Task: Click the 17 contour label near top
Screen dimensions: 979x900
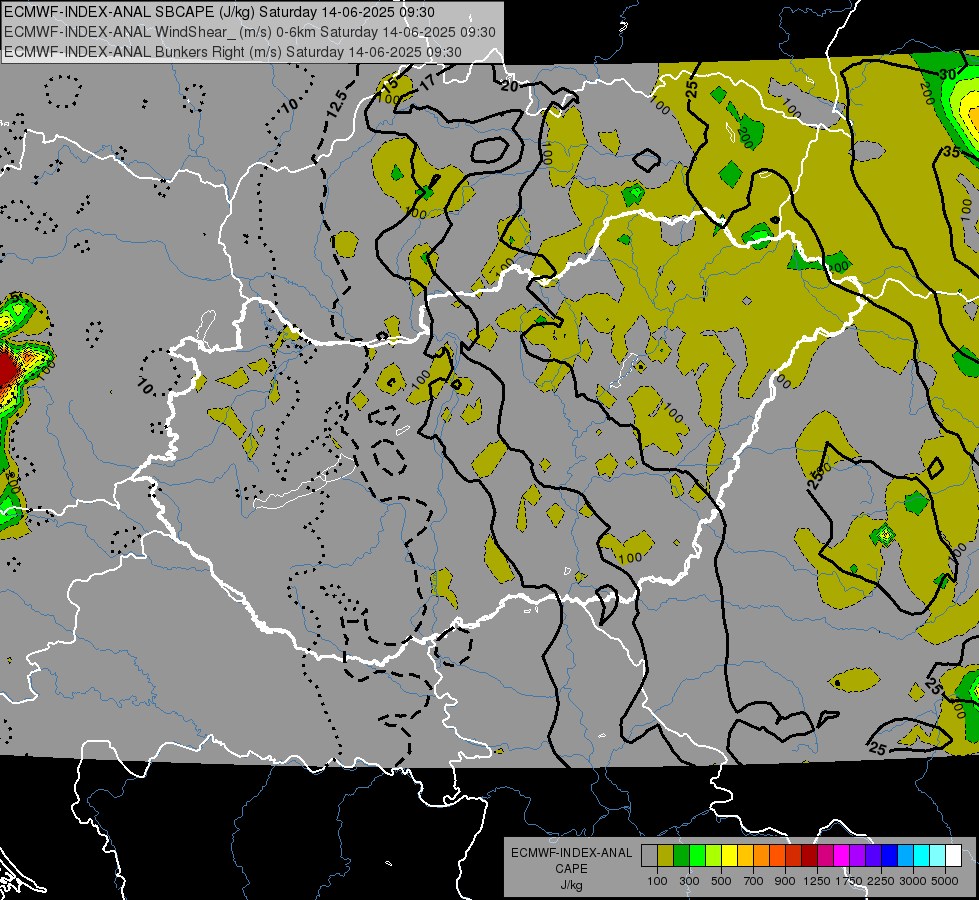Action: click(427, 81)
